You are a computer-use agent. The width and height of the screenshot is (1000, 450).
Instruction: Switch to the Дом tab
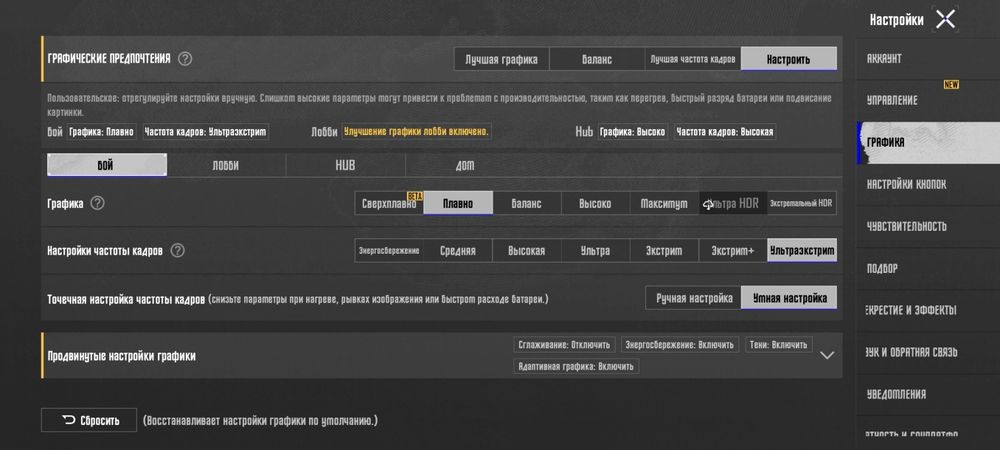pos(465,165)
